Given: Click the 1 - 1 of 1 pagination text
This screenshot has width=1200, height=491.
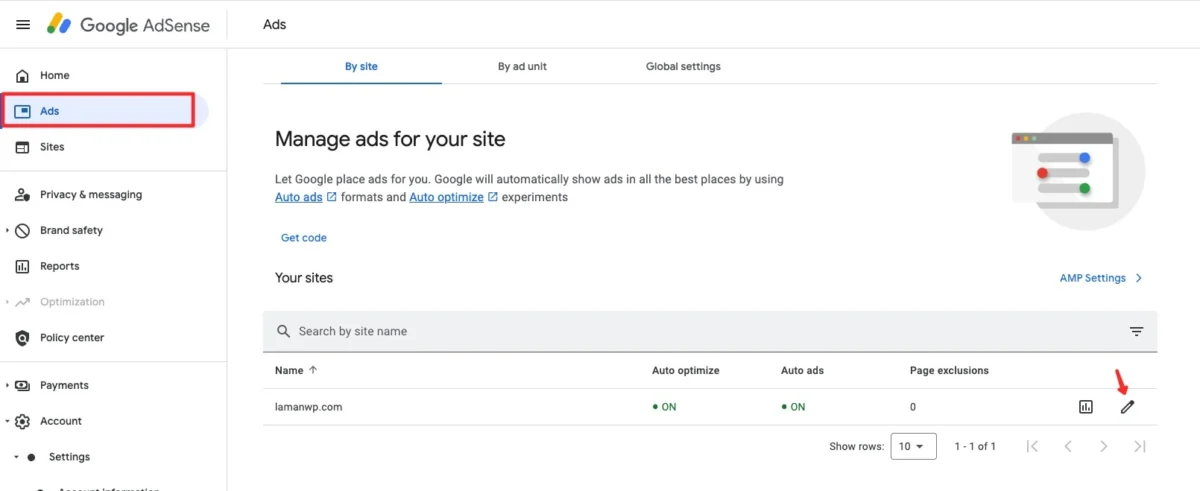Looking at the screenshot, I should tap(975, 446).
